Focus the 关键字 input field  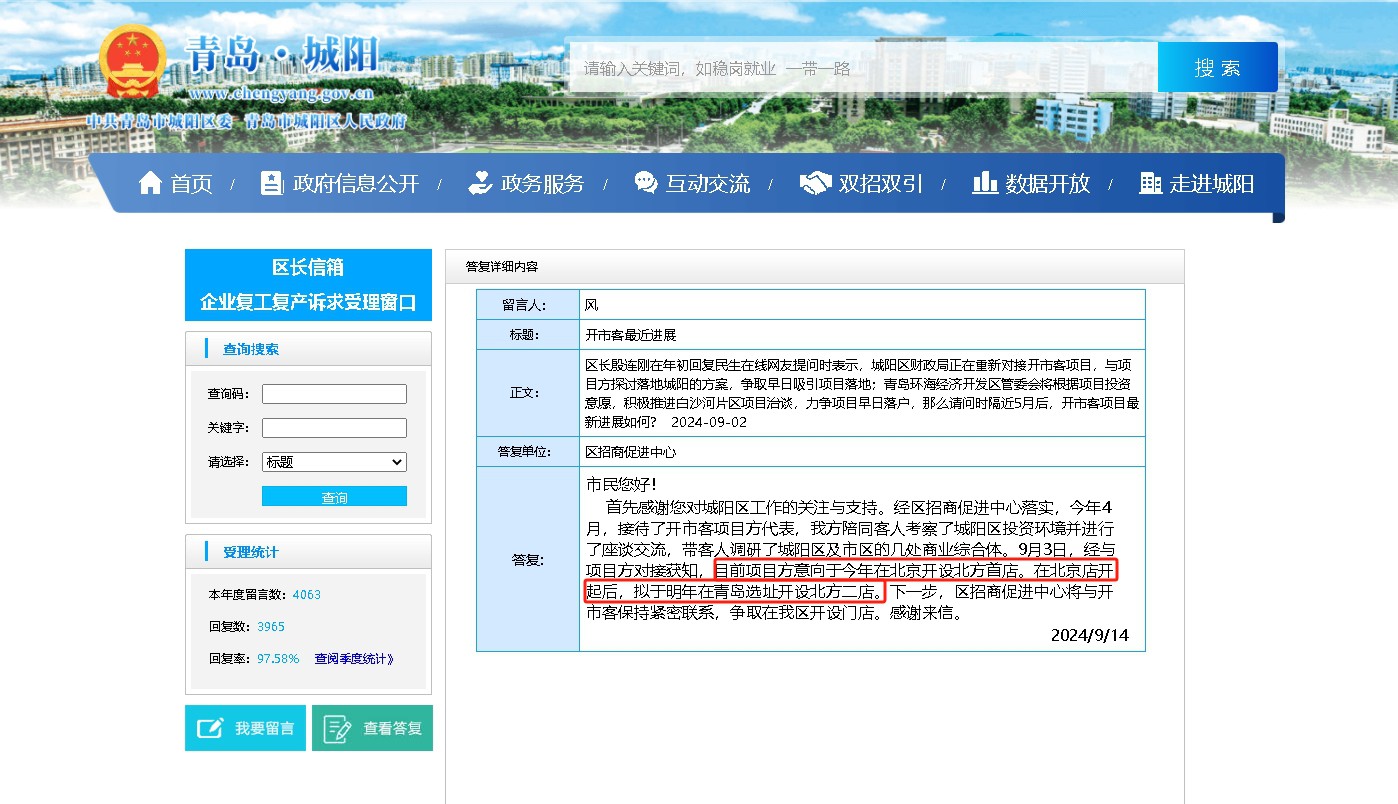click(334, 428)
